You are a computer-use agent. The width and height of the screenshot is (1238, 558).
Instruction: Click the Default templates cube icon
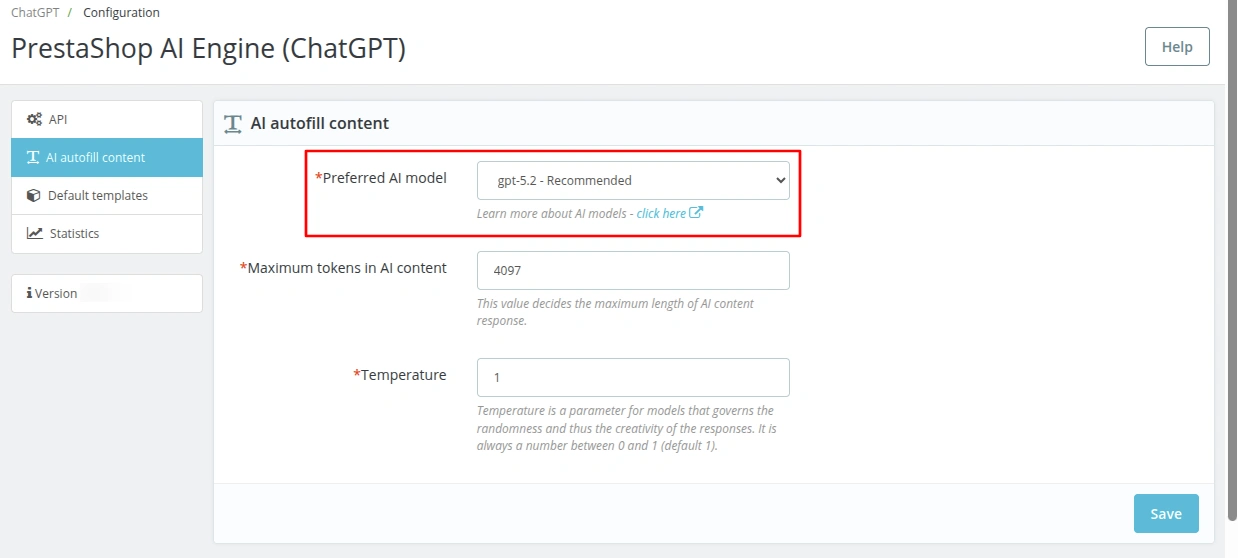(x=34, y=195)
